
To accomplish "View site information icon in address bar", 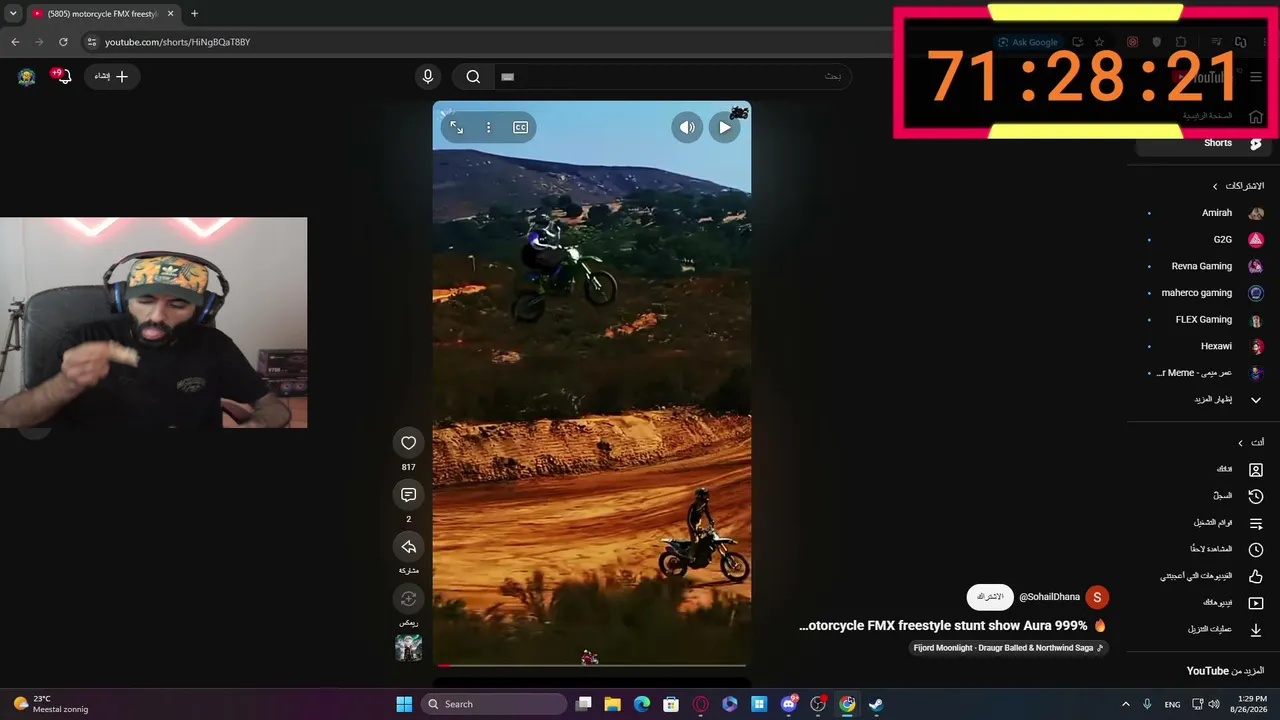I will coord(92,42).
